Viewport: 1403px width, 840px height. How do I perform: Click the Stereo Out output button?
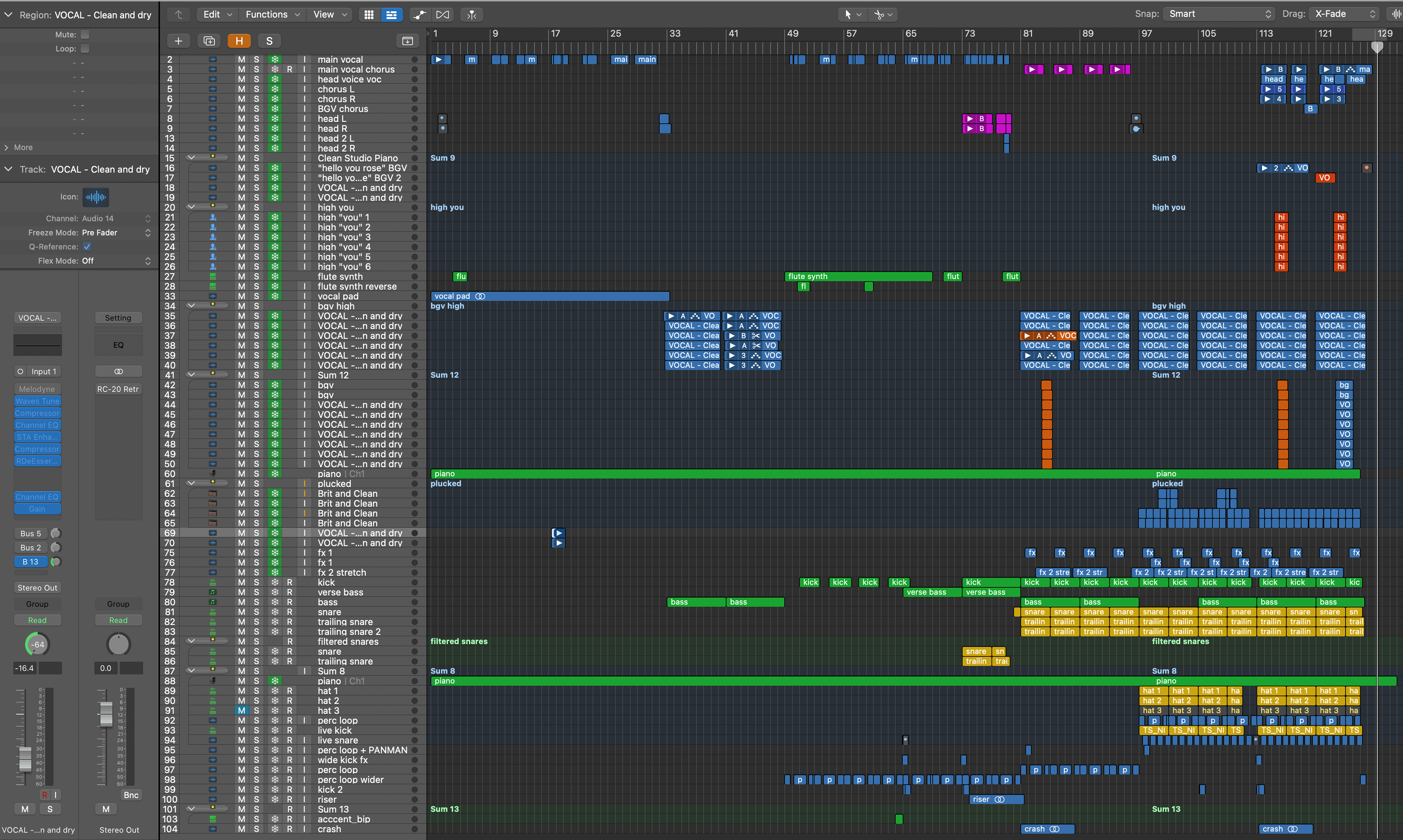(37, 588)
